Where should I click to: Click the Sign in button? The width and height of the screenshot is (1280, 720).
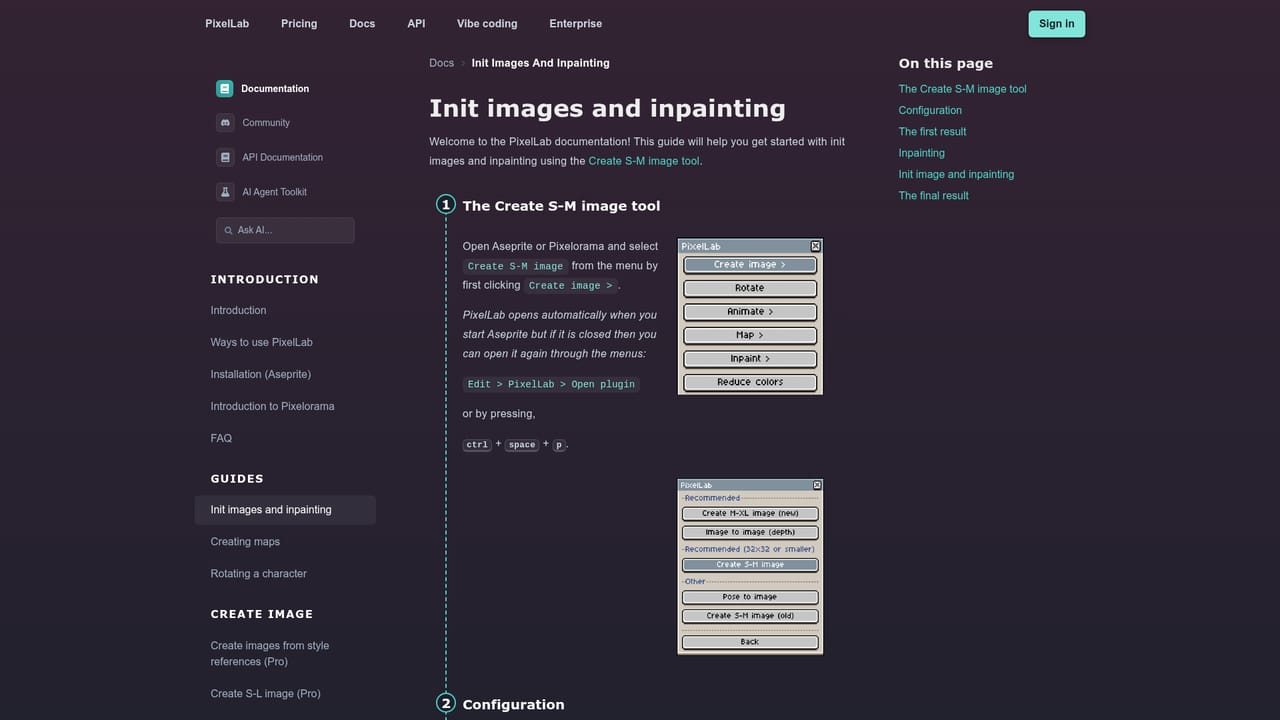tap(1056, 24)
